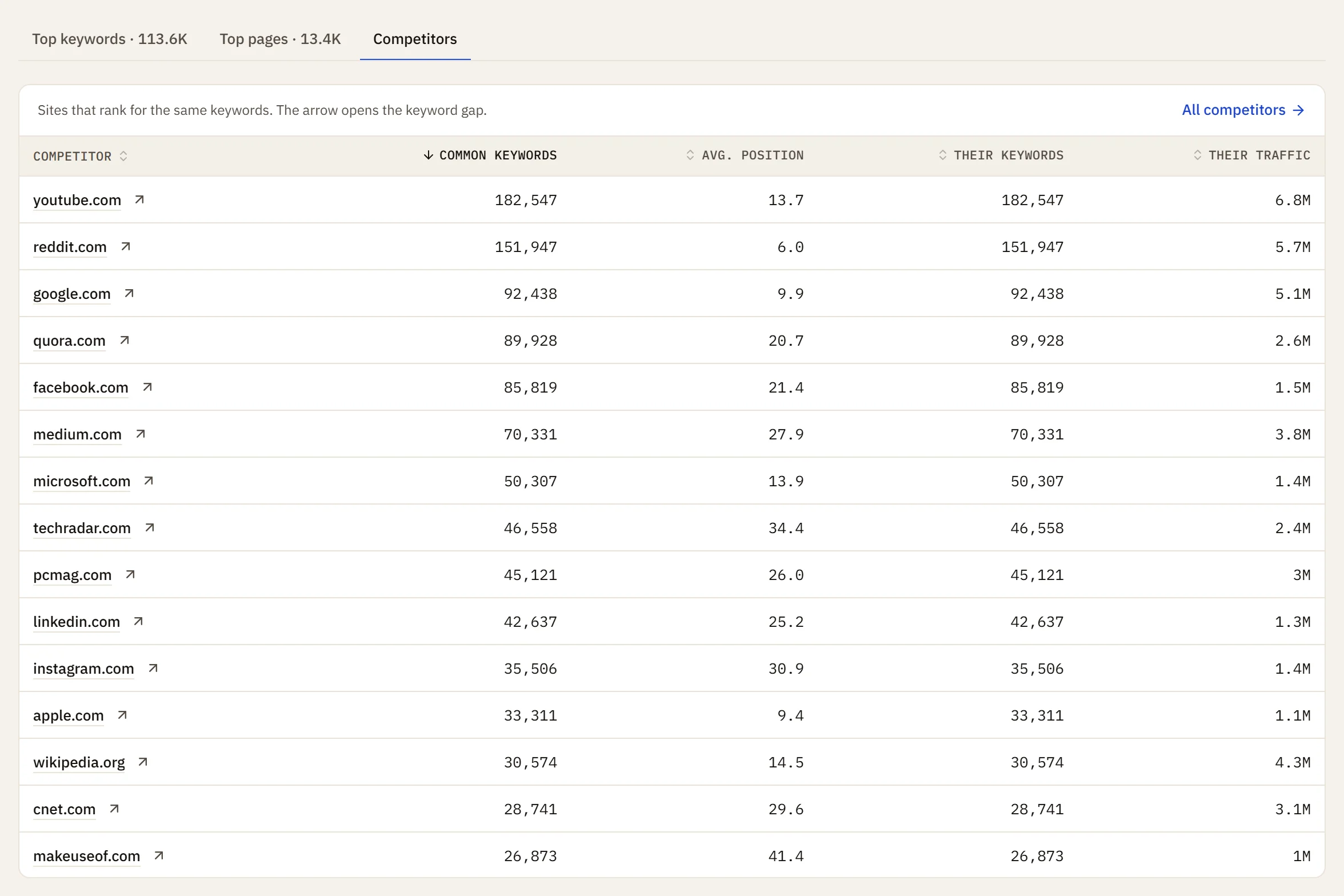Image resolution: width=1344 pixels, height=896 pixels.
Task: Open keyword gap arrow for makeuseof.com
Action: [159, 855]
